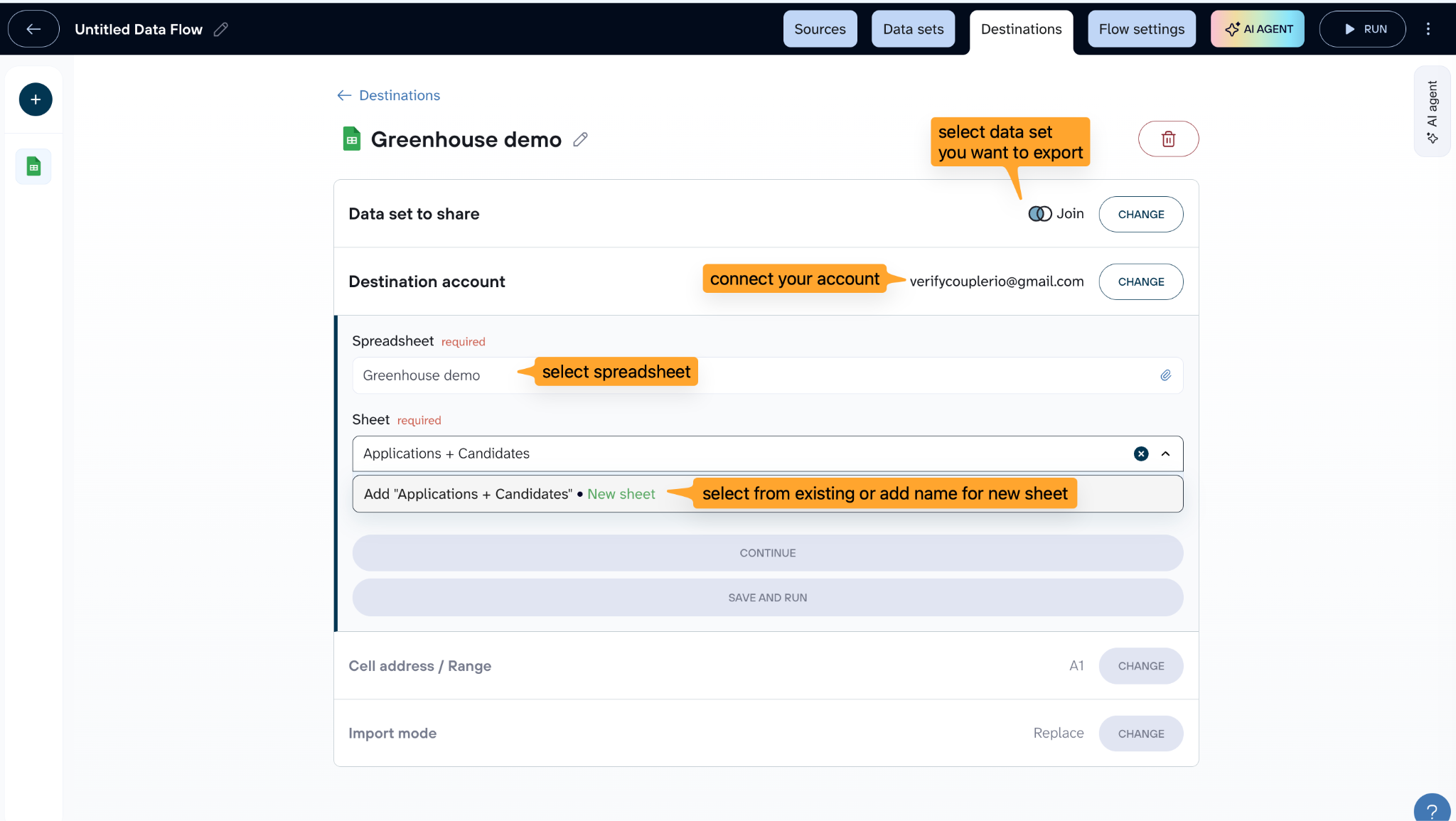Click the paperclip icon in Spreadsheet field
This screenshot has width=1456, height=821.
tap(1166, 375)
